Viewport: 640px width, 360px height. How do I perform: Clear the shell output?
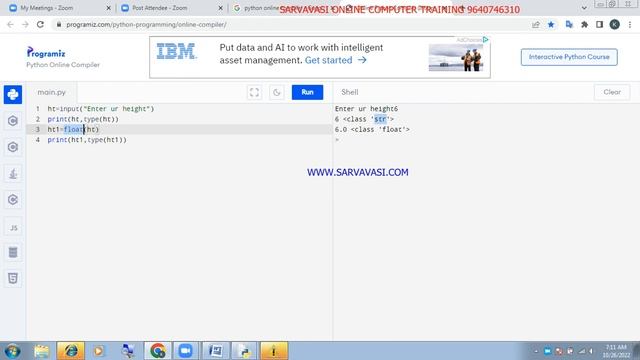612,92
